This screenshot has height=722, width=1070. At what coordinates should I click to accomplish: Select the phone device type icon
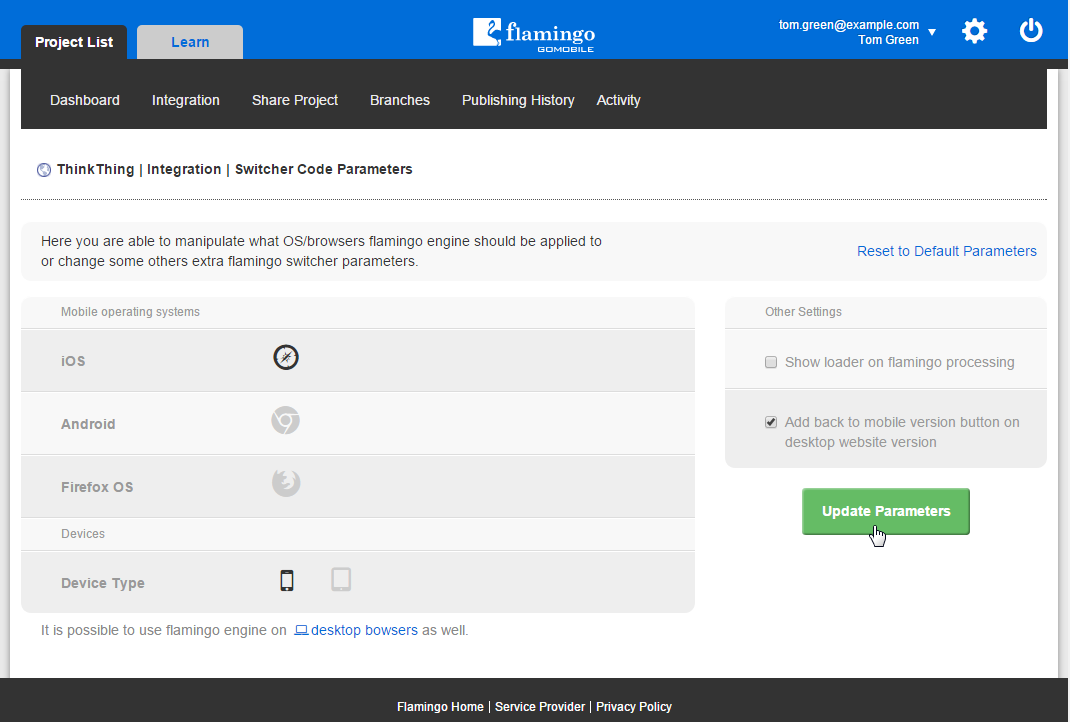(287, 580)
